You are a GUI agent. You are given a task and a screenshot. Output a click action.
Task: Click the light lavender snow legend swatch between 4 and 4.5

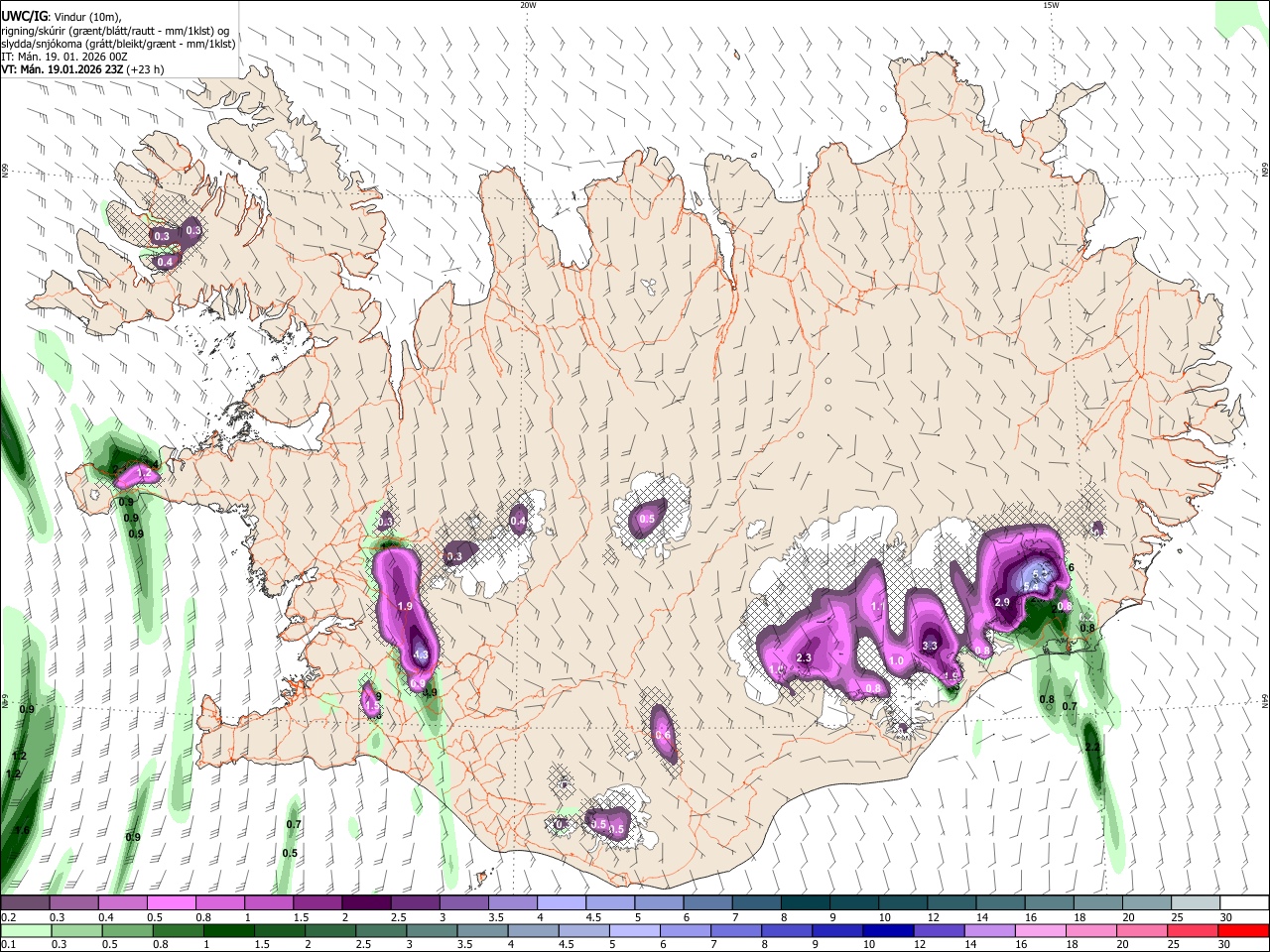pos(560,903)
